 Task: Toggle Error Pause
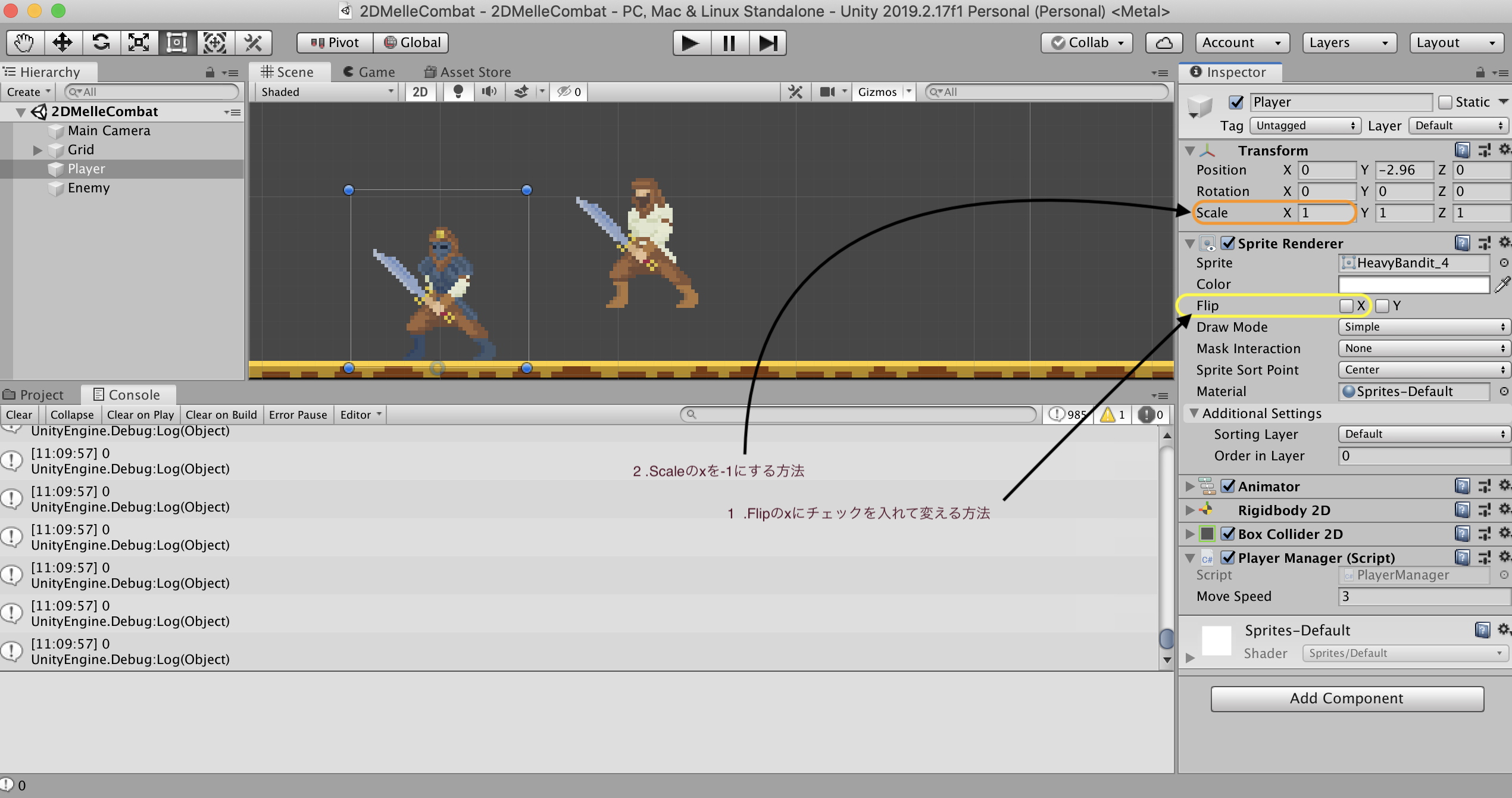click(298, 414)
